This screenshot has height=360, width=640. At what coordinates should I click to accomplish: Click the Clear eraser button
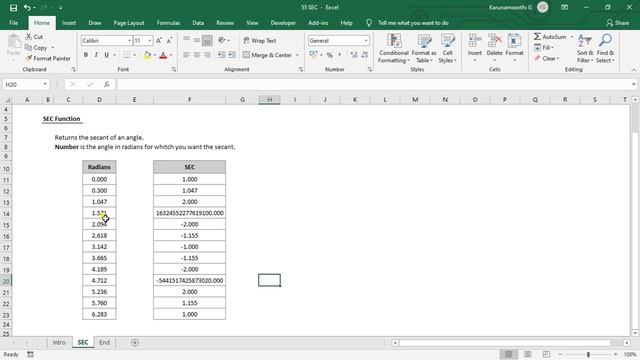pyautogui.click(x=546, y=58)
